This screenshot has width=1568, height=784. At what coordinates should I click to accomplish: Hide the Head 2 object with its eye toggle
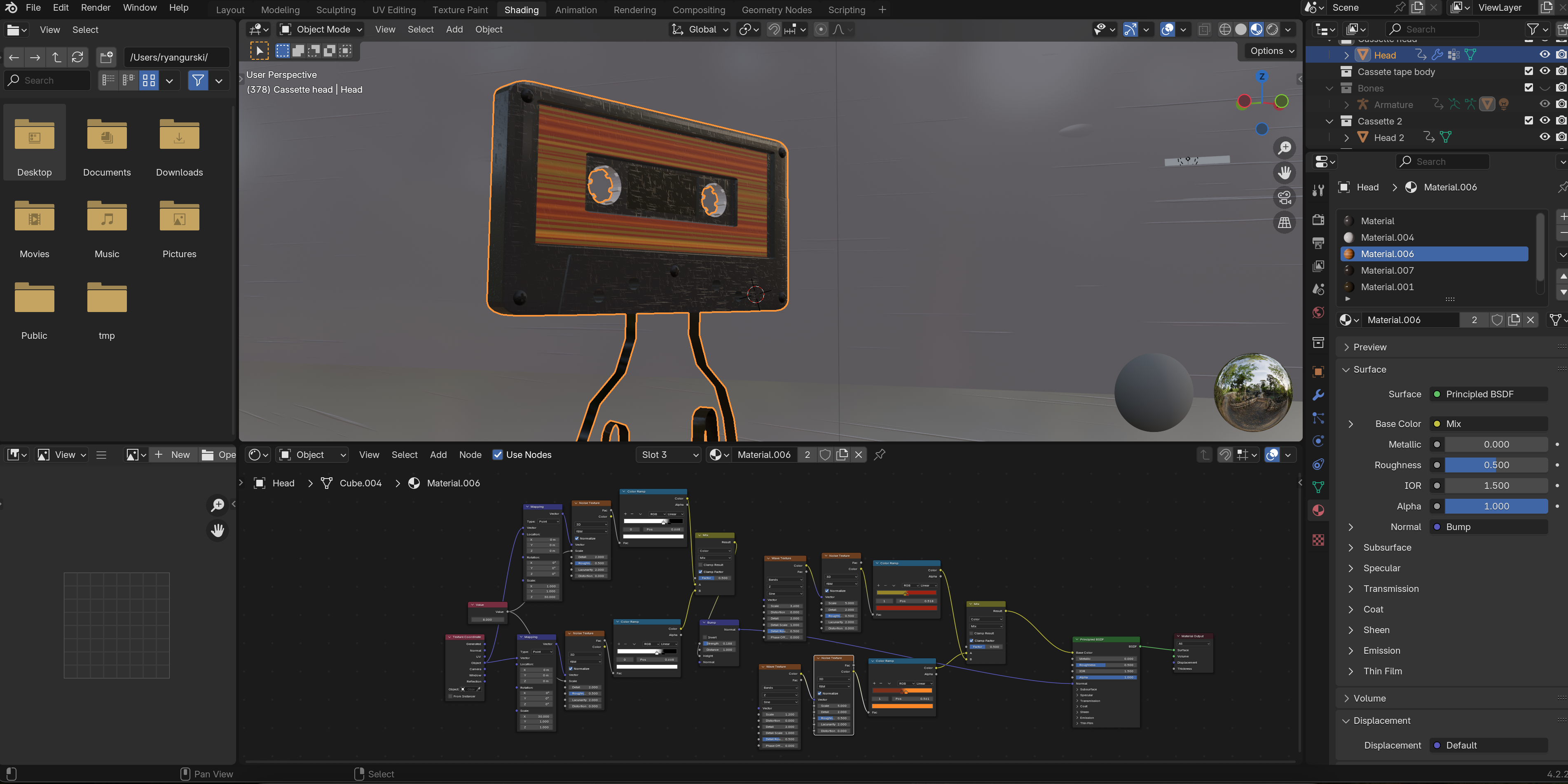(x=1545, y=137)
